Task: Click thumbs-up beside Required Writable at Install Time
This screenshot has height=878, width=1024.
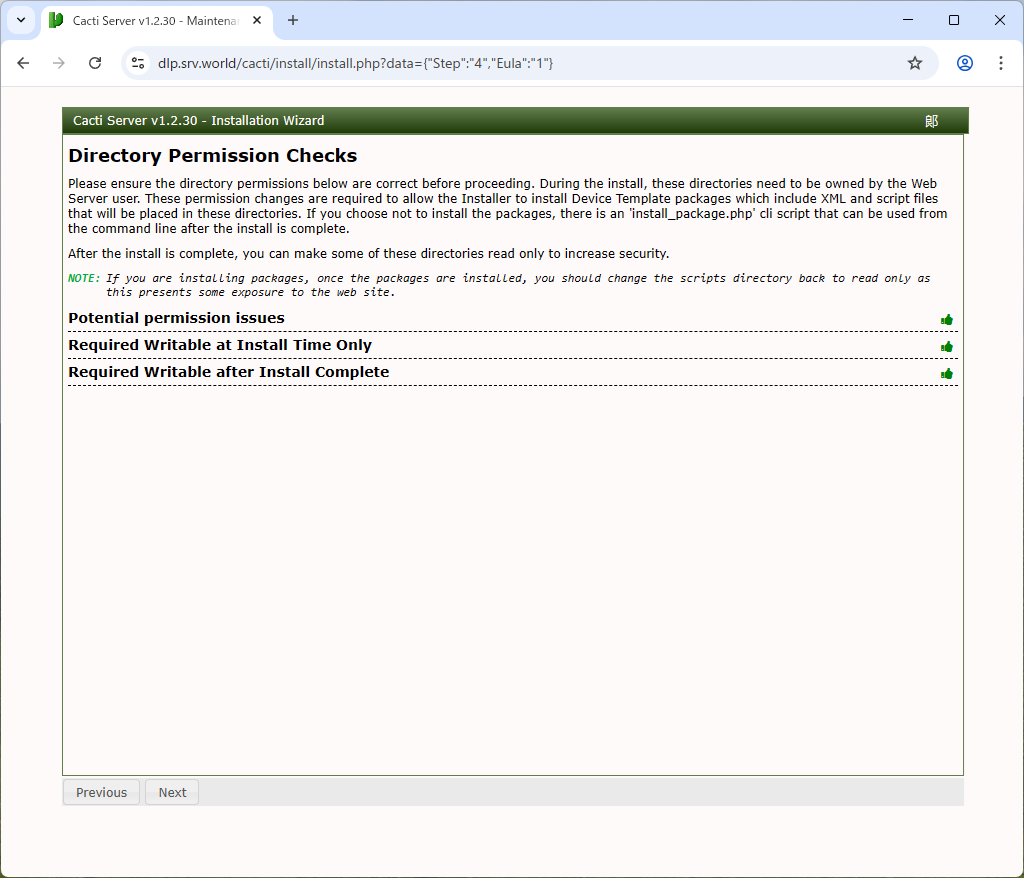Action: coord(946,347)
